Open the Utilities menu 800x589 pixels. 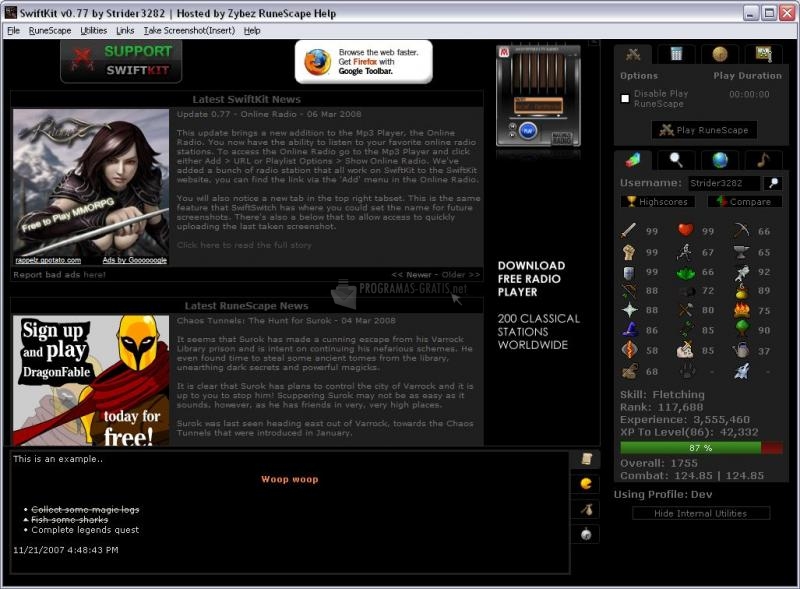[93, 31]
